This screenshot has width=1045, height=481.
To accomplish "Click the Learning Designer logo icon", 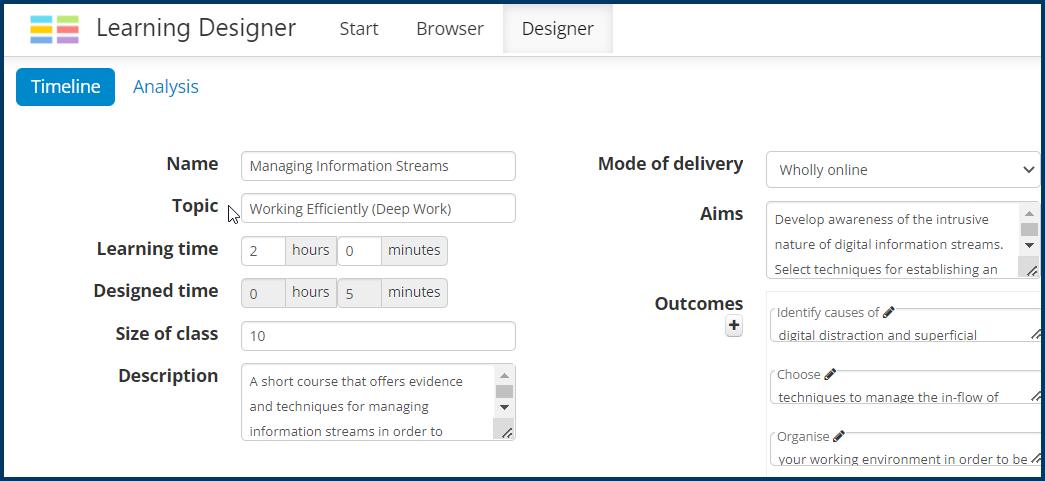I will tap(54, 29).
